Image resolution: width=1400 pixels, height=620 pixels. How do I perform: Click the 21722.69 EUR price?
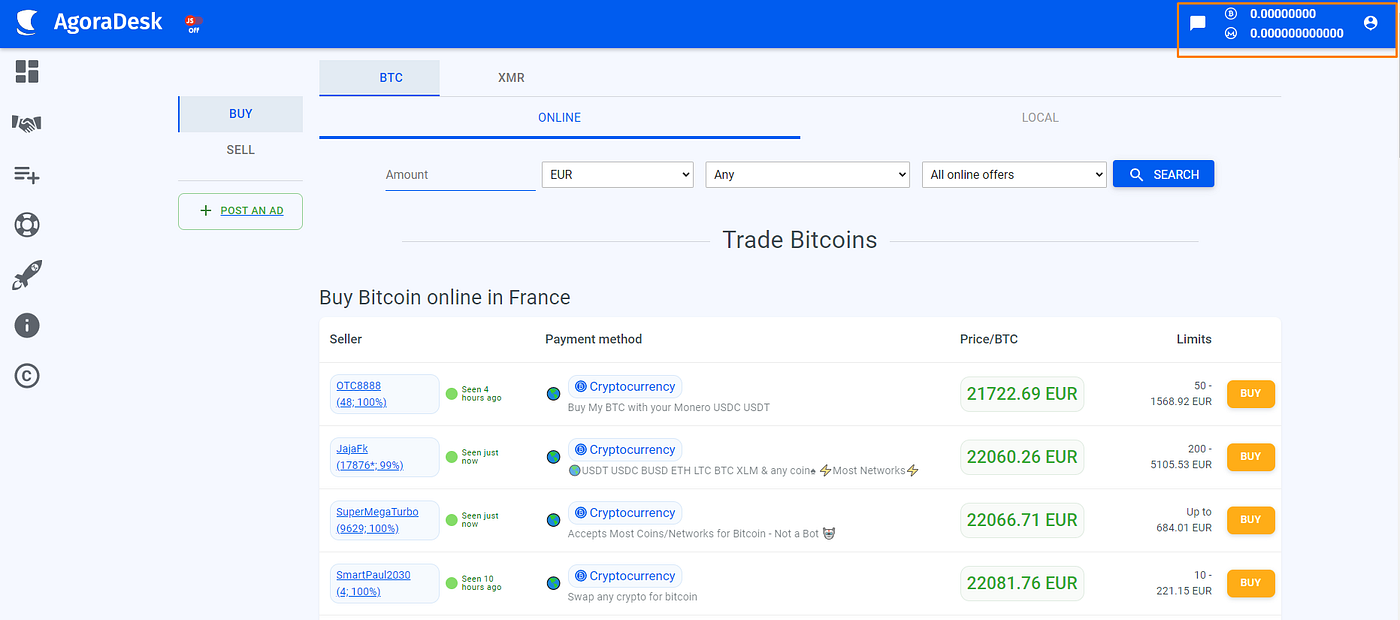tap(1022, 394)
